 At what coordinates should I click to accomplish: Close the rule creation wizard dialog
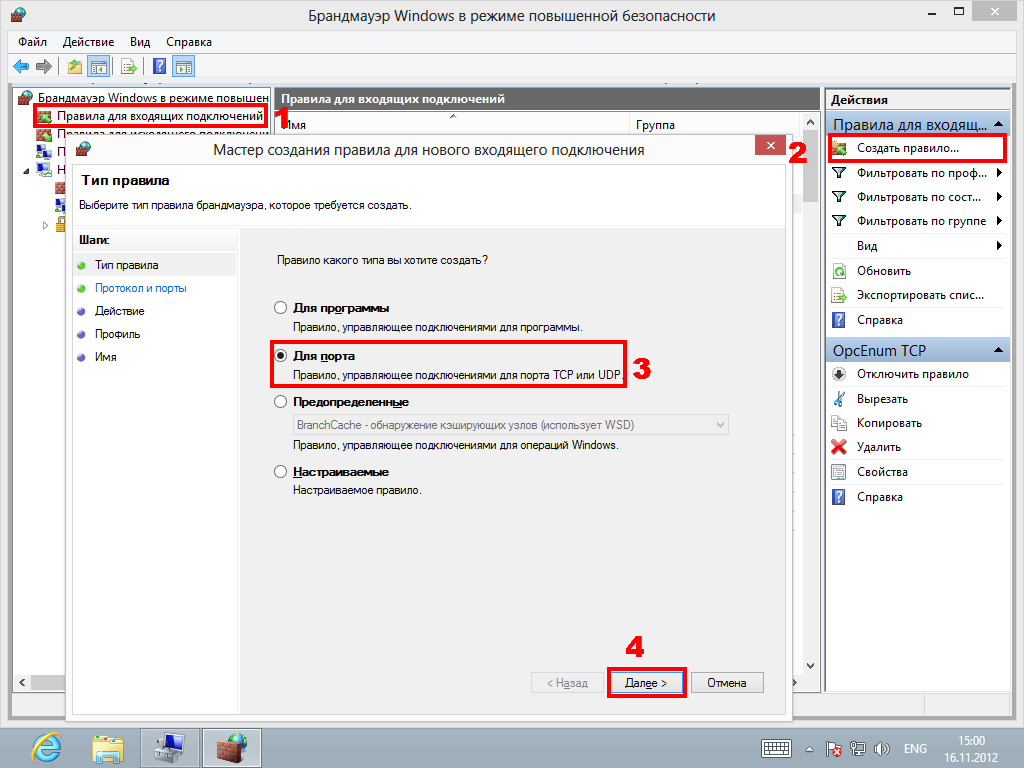pyautogui.click(x=771, y=146)
